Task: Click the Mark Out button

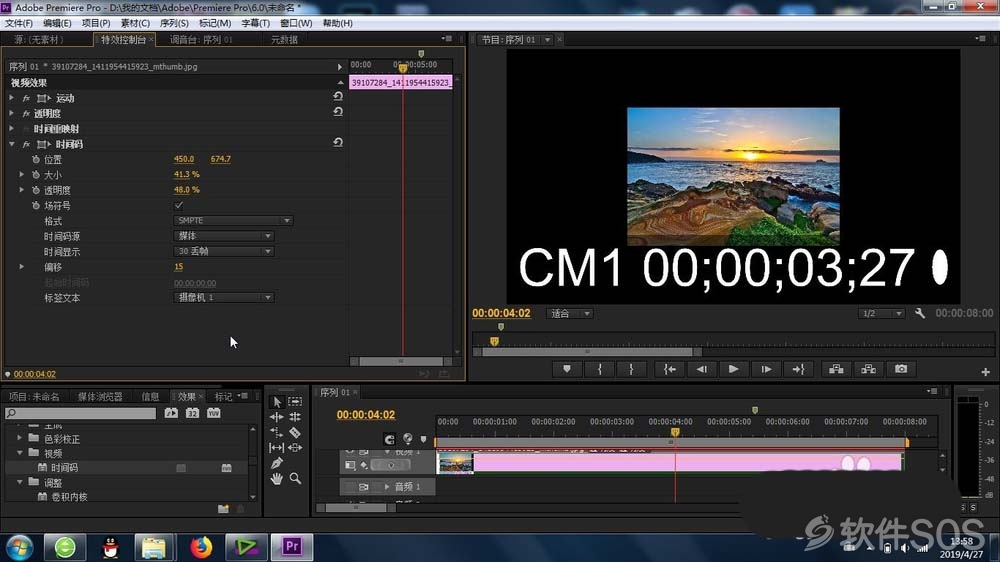Action: pos(631,369)
